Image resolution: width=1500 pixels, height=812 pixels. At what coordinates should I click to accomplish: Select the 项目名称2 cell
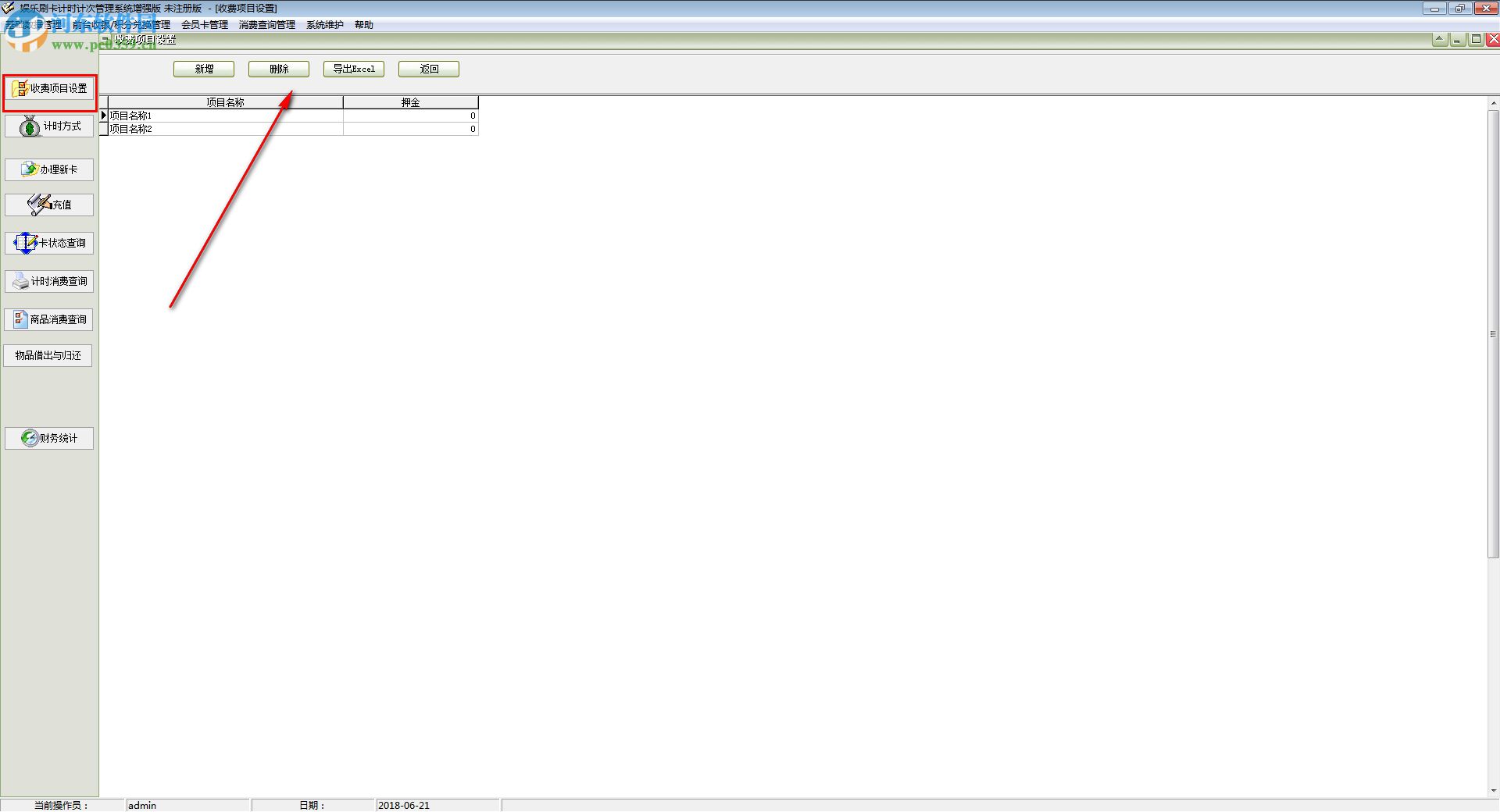point(226,129)
